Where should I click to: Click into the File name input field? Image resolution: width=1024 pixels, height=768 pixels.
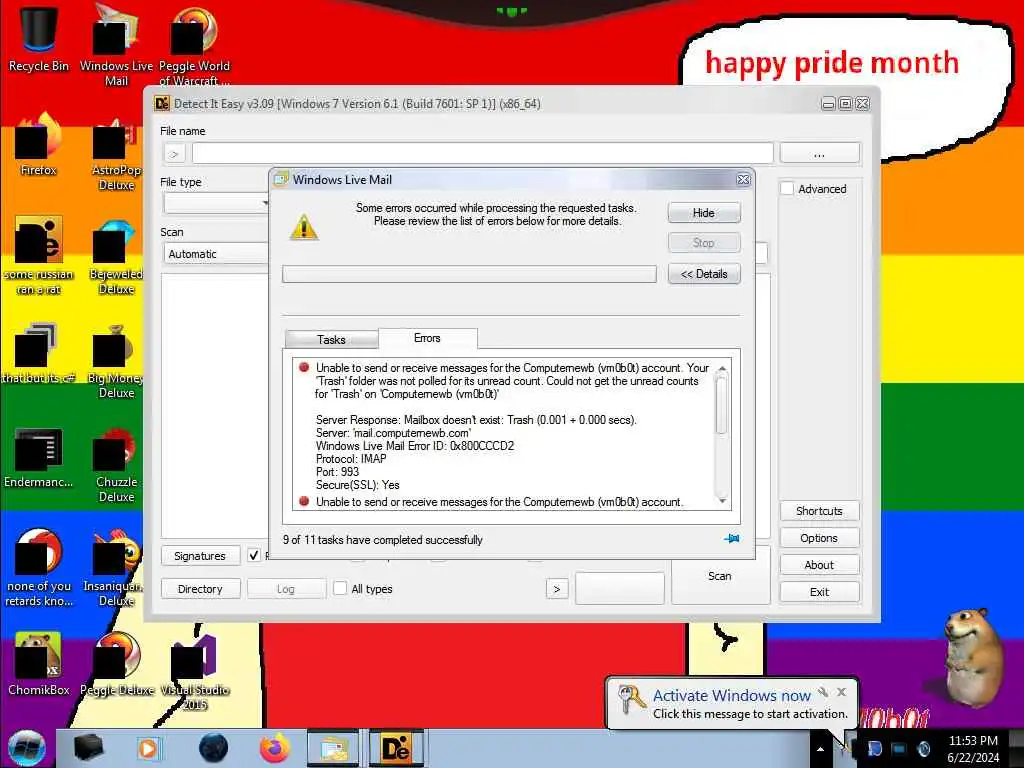(483, 153)
